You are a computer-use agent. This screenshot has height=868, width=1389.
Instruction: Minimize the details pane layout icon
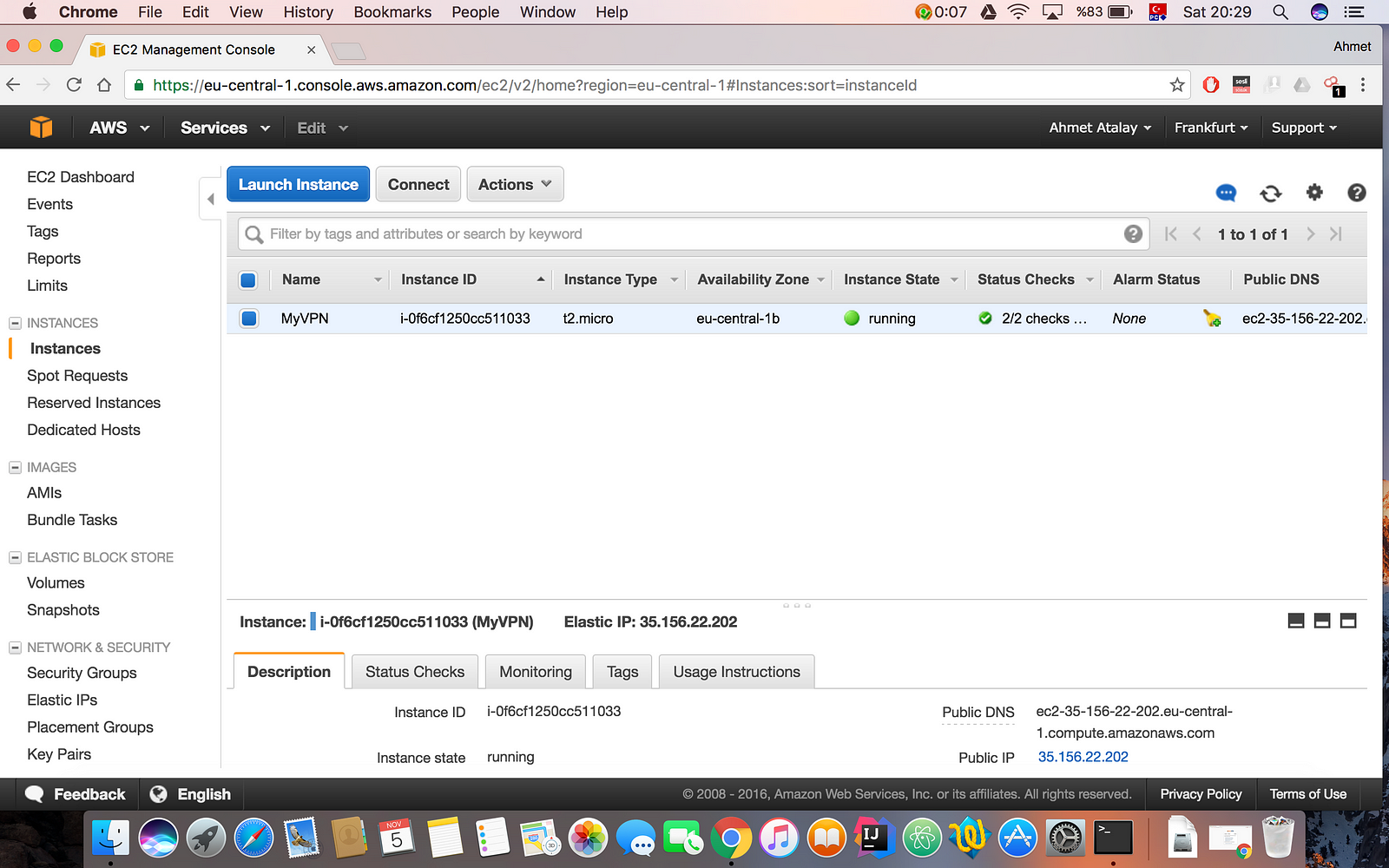point(1296,621)
